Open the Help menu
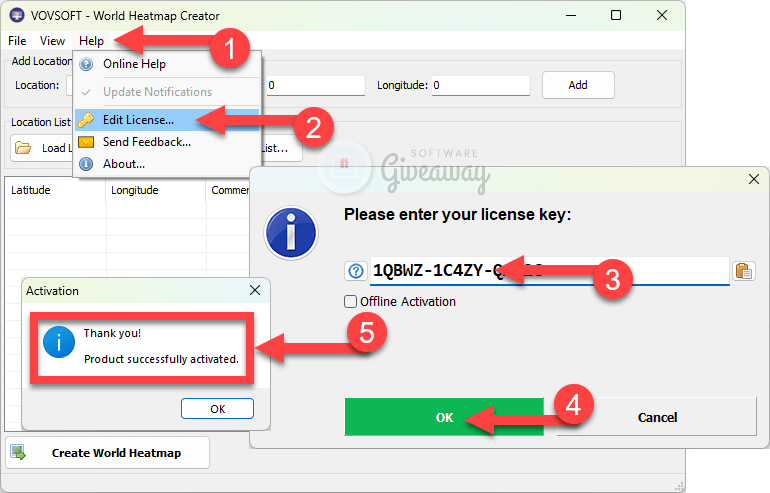 91,41
